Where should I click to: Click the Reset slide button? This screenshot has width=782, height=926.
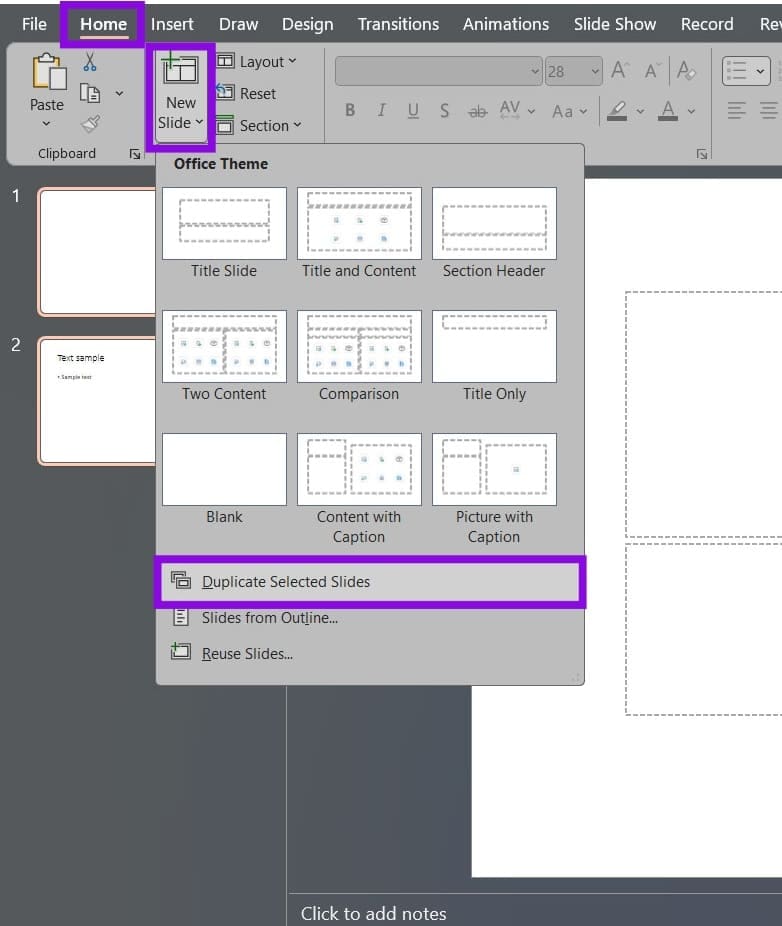(246, 93)
